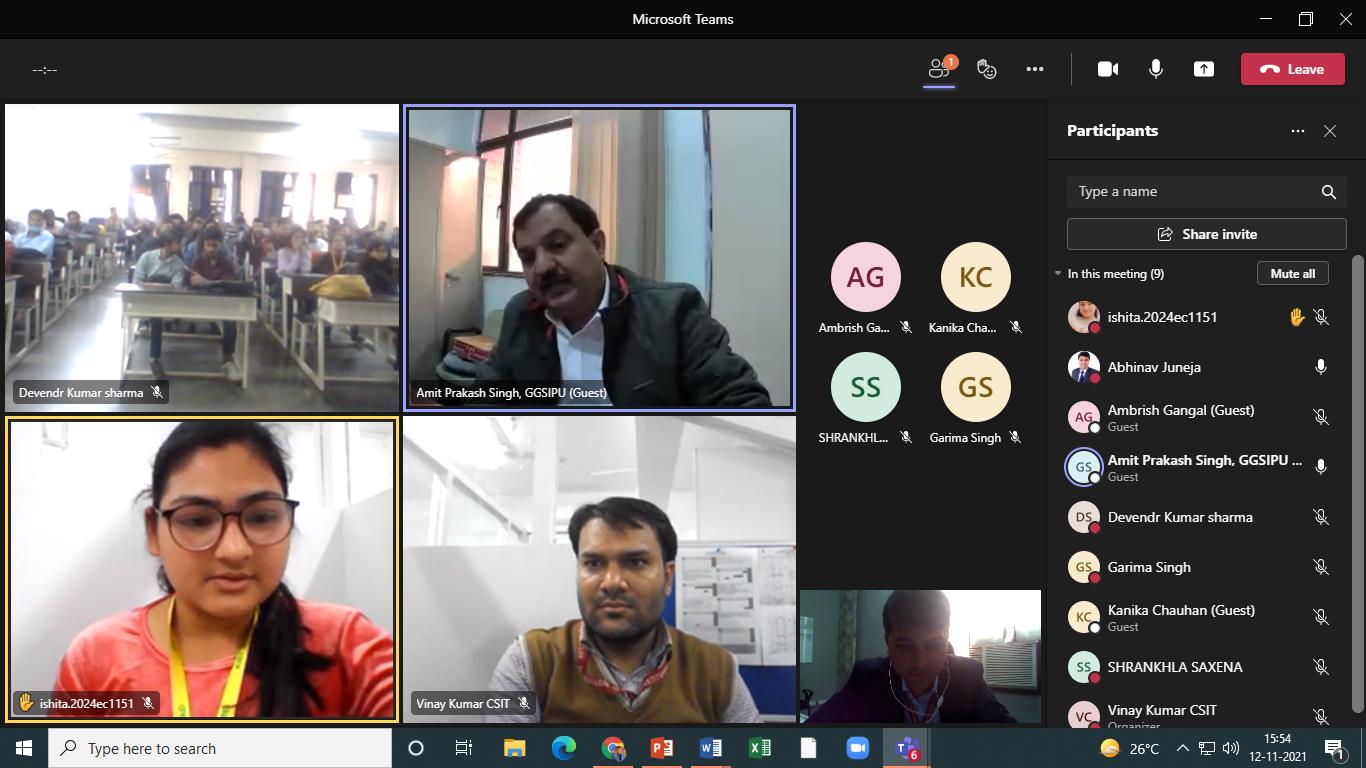Viewport: 1366px width, 768px height.
Task: Click raised hand icon beside ishita.2024ec1151
Action: click(1297, 317)
